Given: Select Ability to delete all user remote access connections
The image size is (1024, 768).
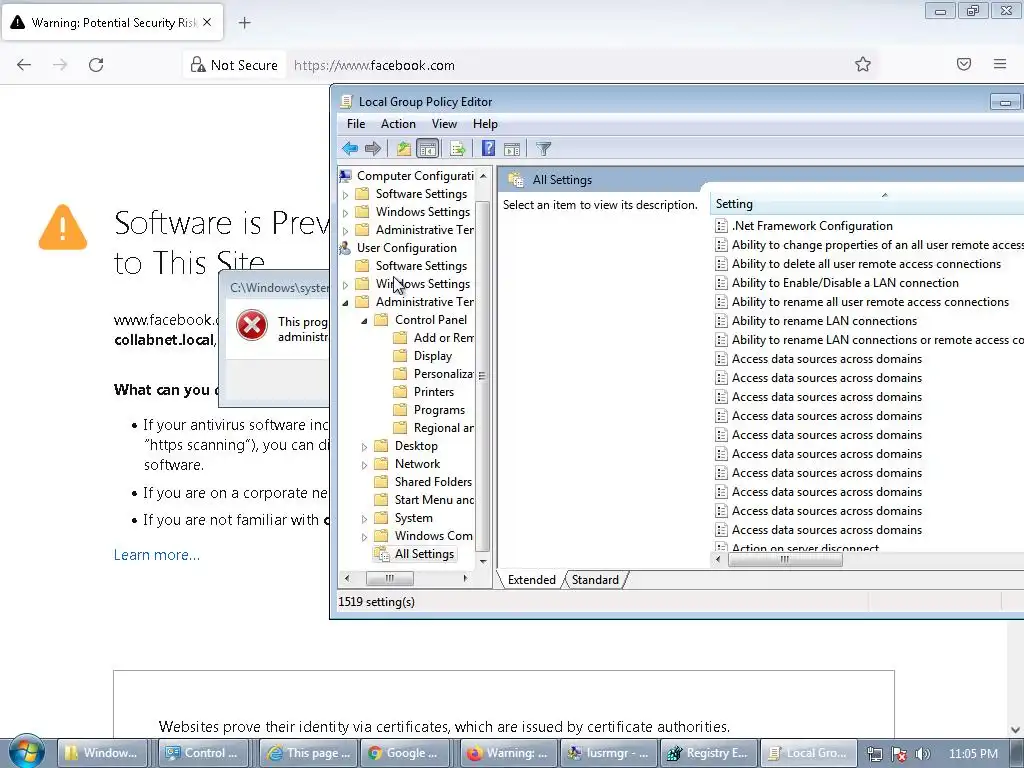Looking at the screenshot, I should tap(866, 264).
